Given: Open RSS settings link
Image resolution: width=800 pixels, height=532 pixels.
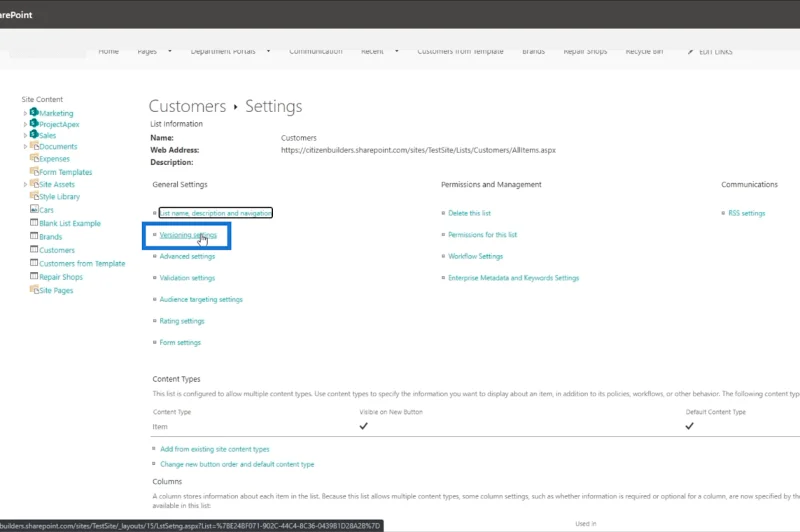Looking at the screenshot, I should tap(746, 213).
